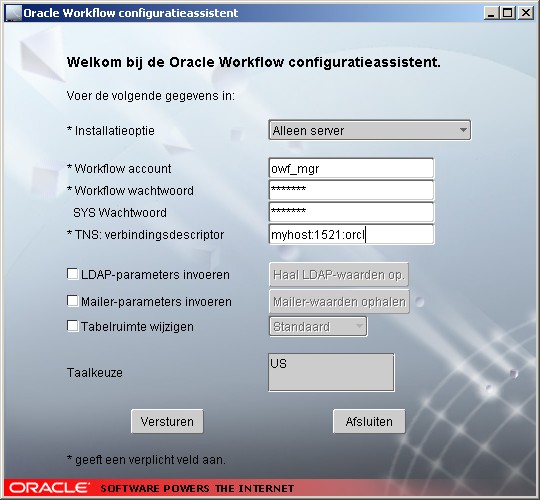Close the configuratieassistent window
540x500 pixels.
coord(526,13)
